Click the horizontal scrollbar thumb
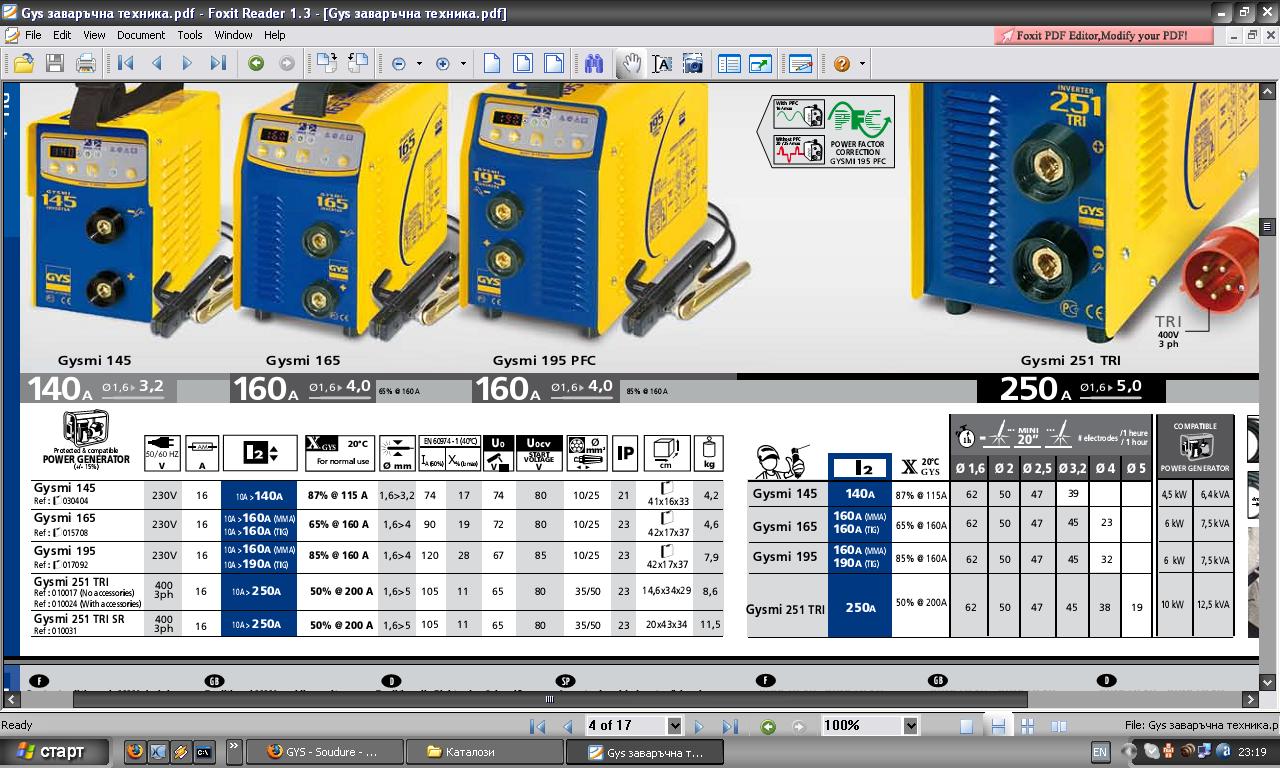This screenshot has width=1280, height=768. pyautogui.click(x=550, y=700)
